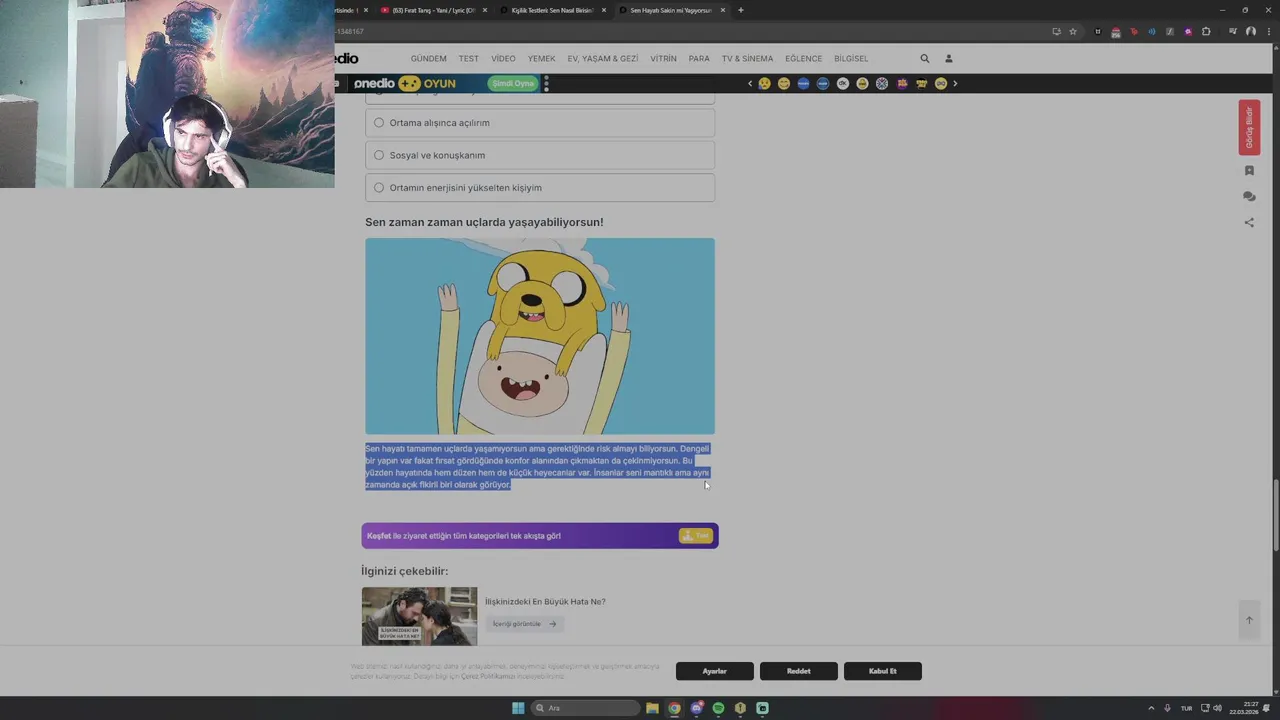Go to BİLGİSEL category
Screen dimensions: 1280x720
851,59
